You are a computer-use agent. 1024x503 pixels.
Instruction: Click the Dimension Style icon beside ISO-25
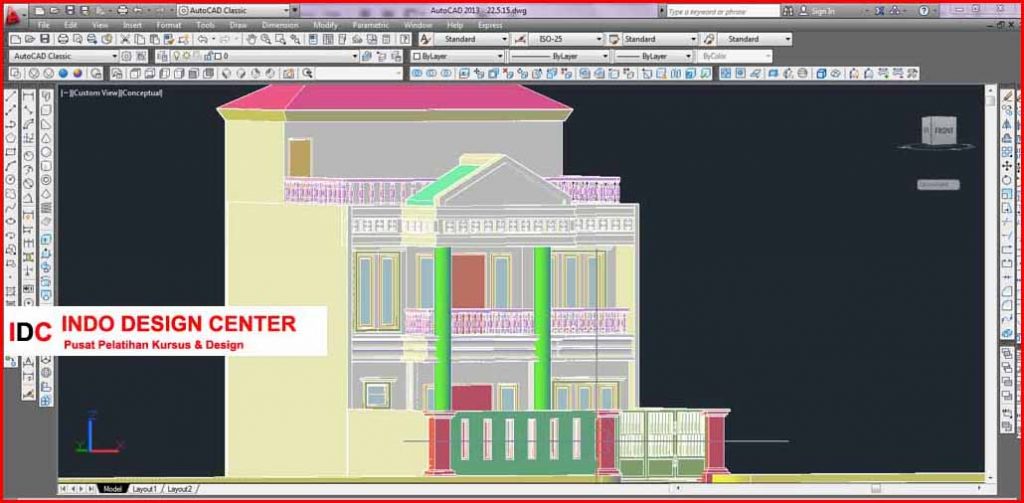pos(520,39)
